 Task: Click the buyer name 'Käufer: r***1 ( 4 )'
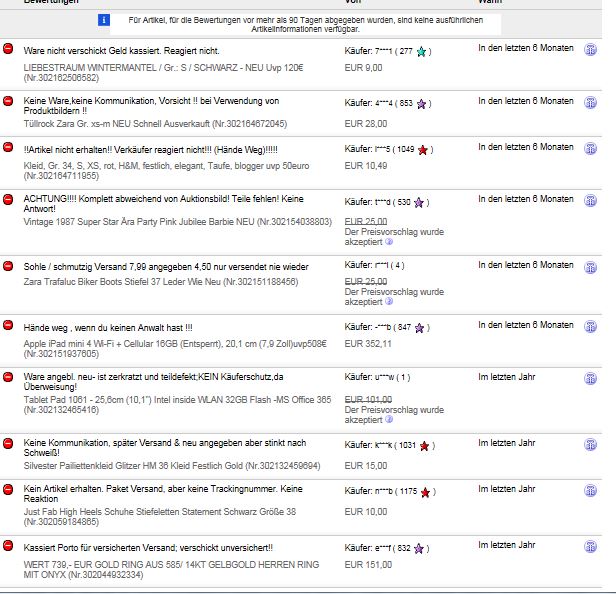(374, 265)
